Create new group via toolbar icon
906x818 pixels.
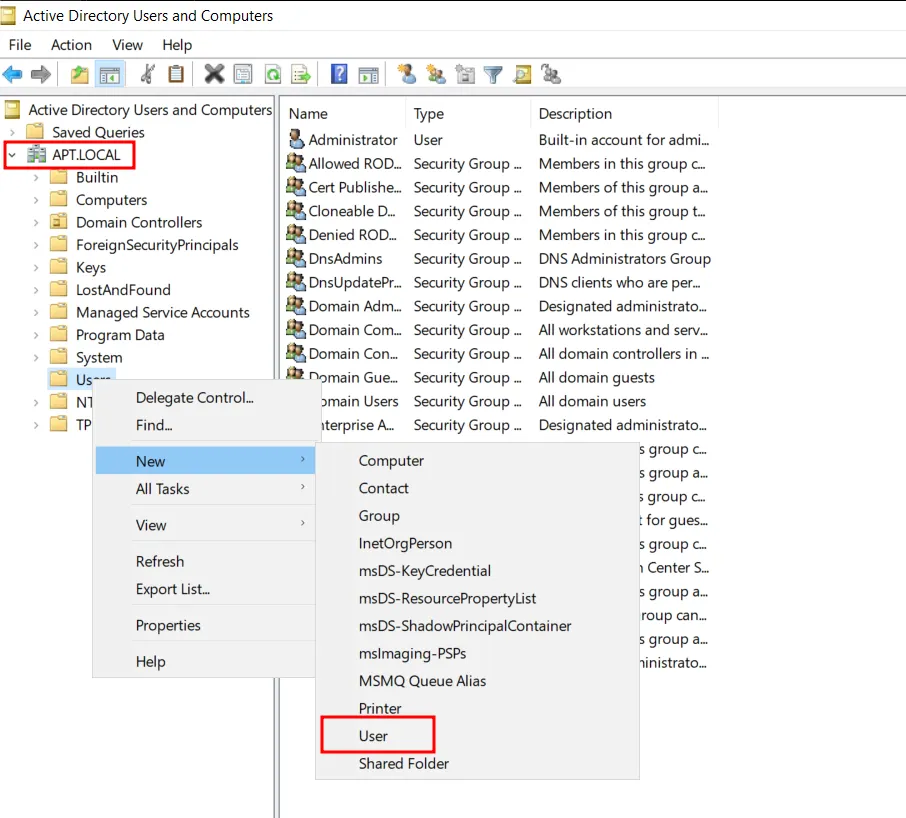tap(436, 75)
